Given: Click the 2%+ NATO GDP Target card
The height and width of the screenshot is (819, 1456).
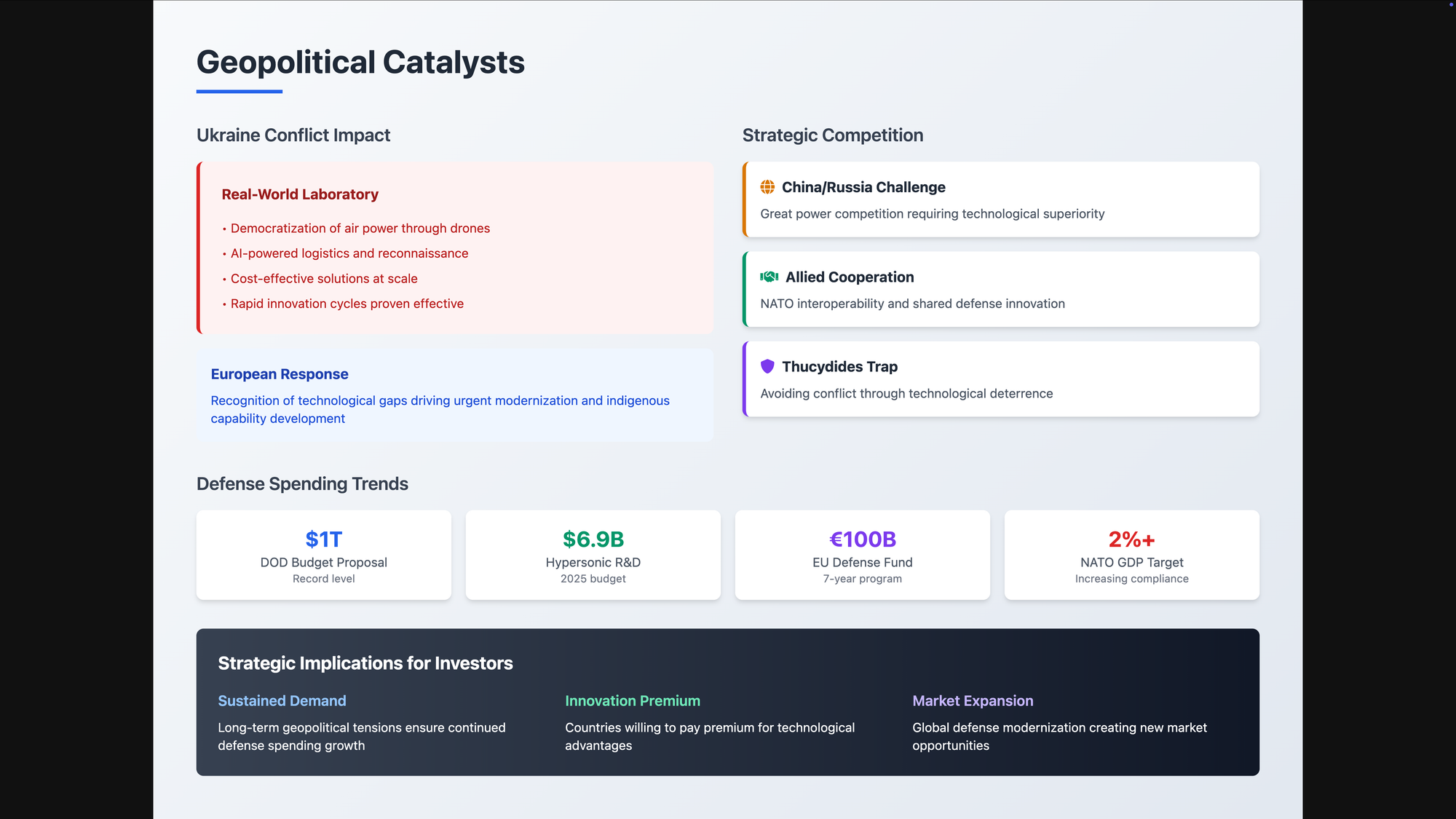Looking at the screenshot, I should 1131,555.
